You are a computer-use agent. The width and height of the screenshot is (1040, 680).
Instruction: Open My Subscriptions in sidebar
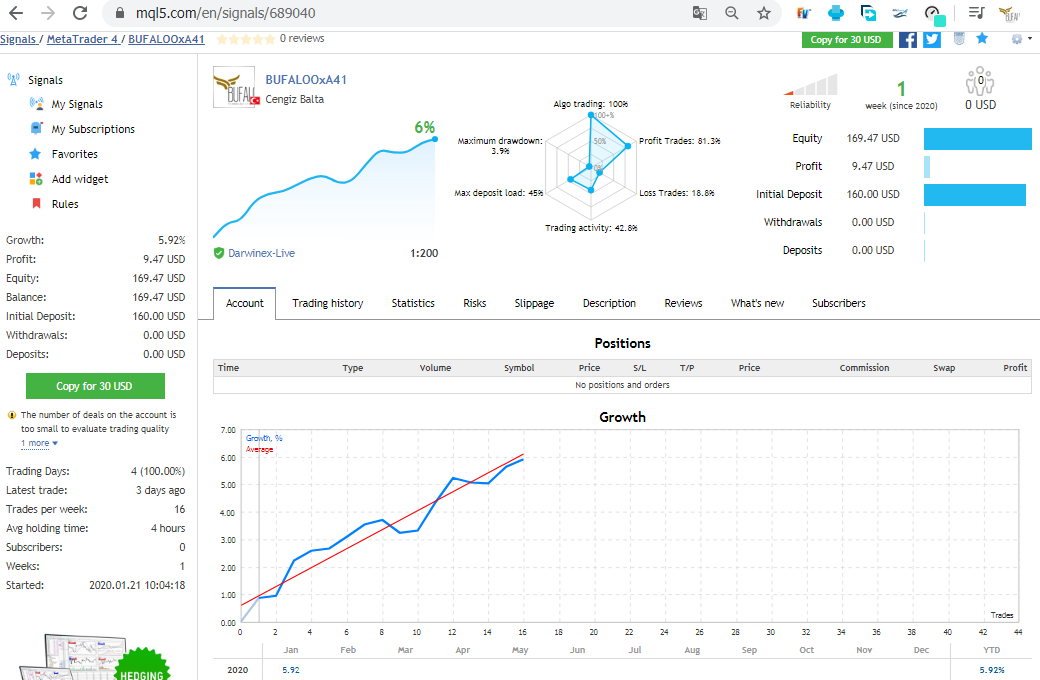click(93, 129)
